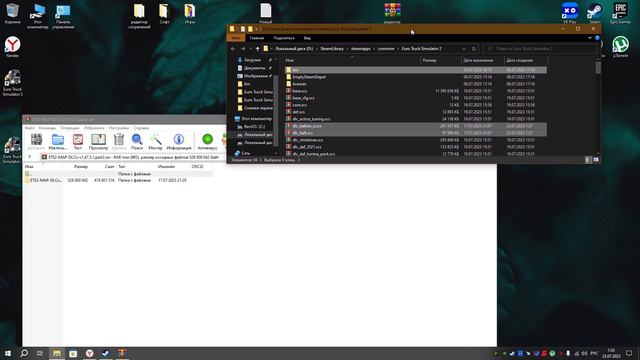Click Extract To in the WinRAR toolbar

tap(58, 142)
